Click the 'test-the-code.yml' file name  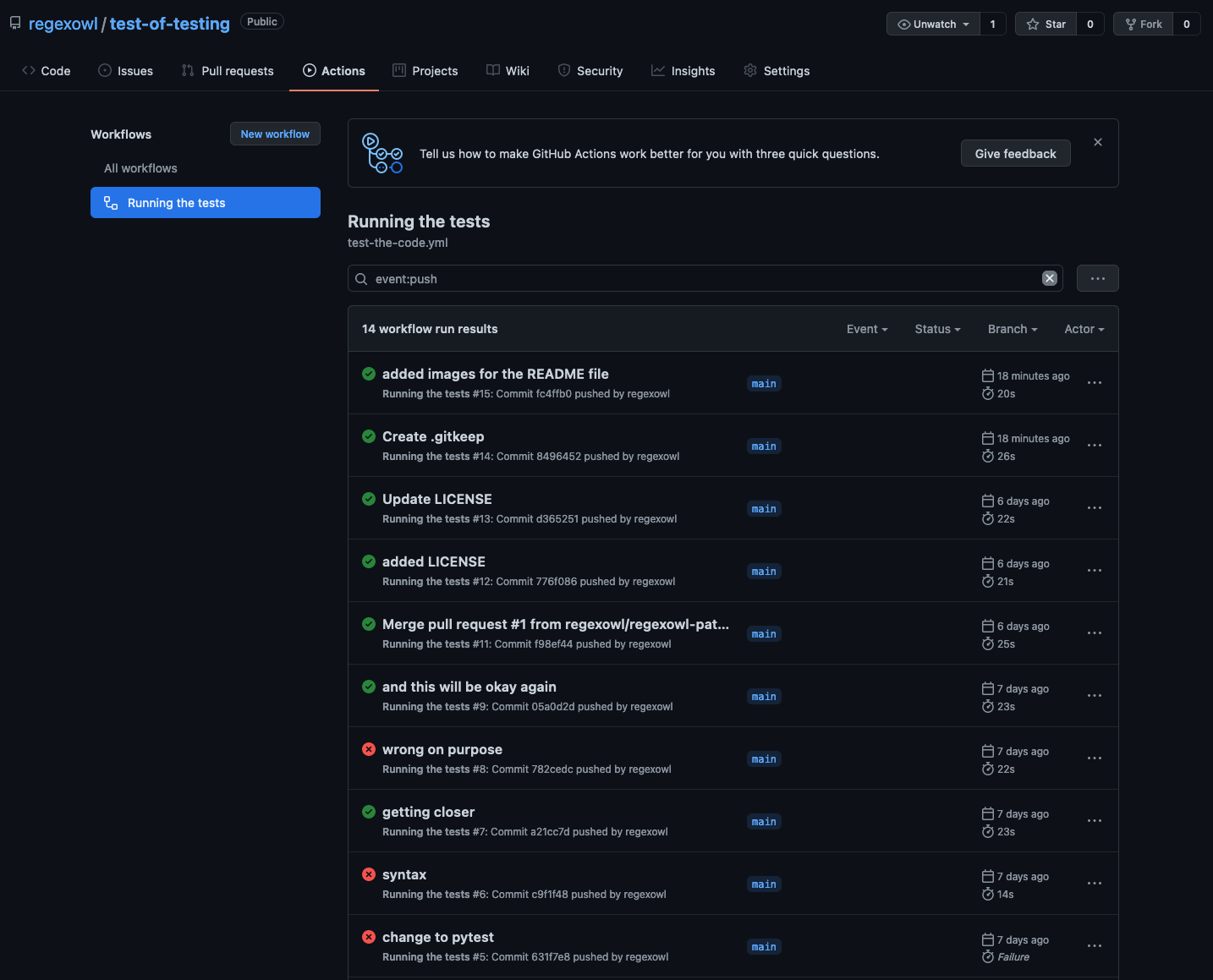[398, 243]
